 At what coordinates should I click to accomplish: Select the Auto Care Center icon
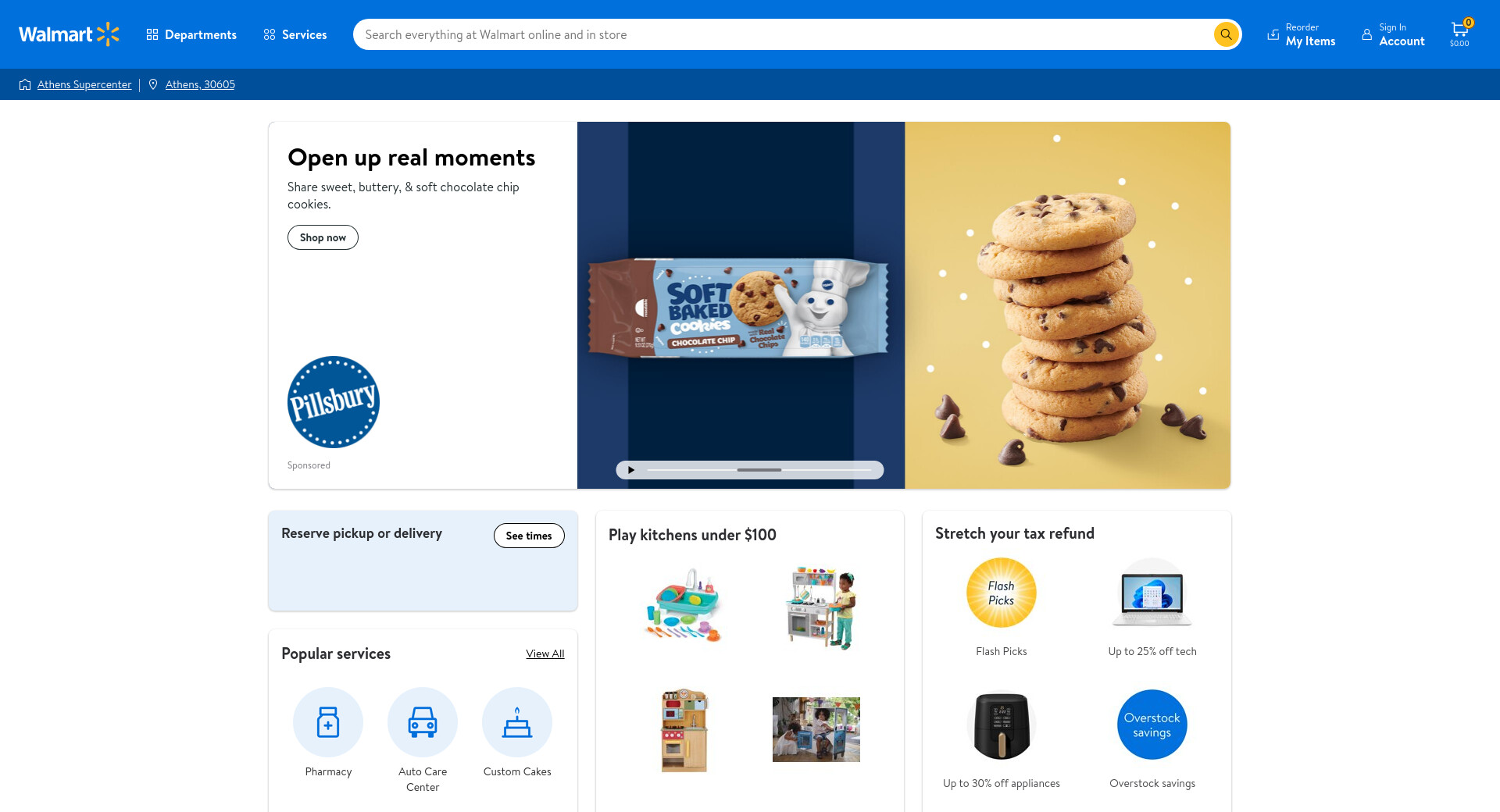click(423, 722)
